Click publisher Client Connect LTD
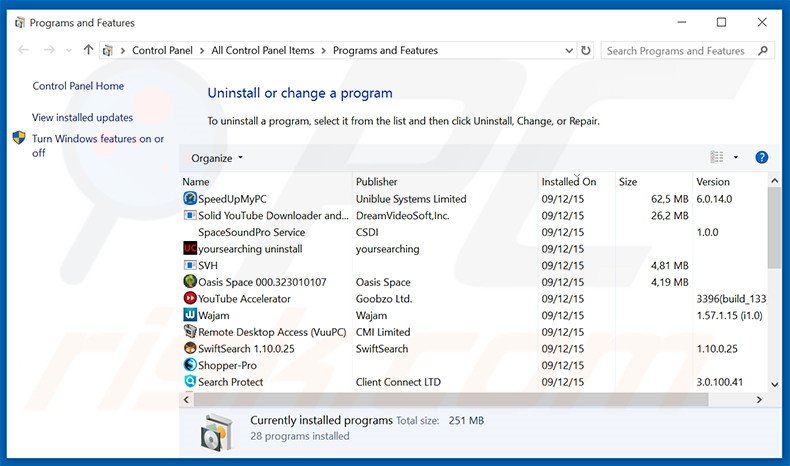The image size is (790, 466). [x=398, y=382]
